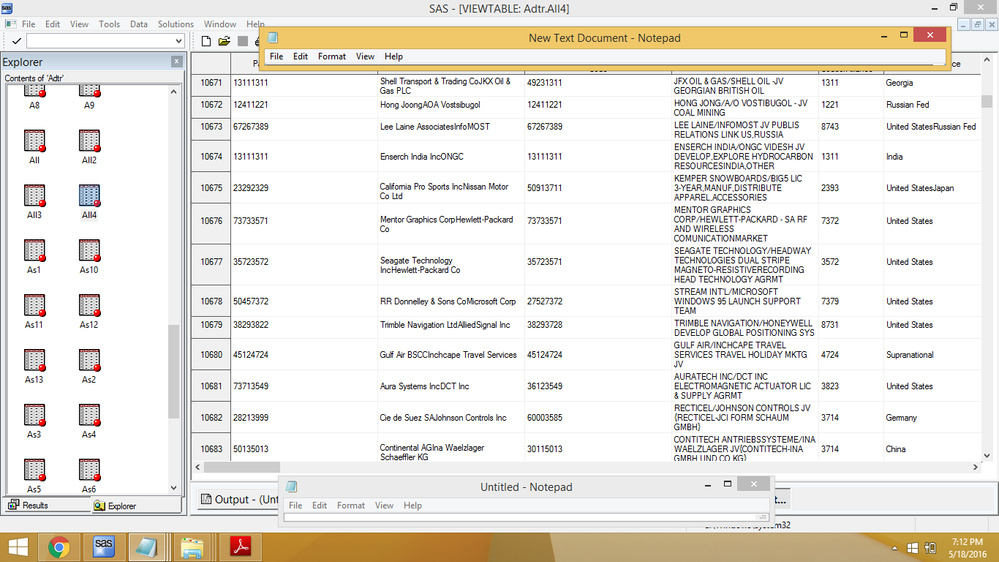
Task: Open File Explorer from the taskbar
Action: tap(192, 547)
